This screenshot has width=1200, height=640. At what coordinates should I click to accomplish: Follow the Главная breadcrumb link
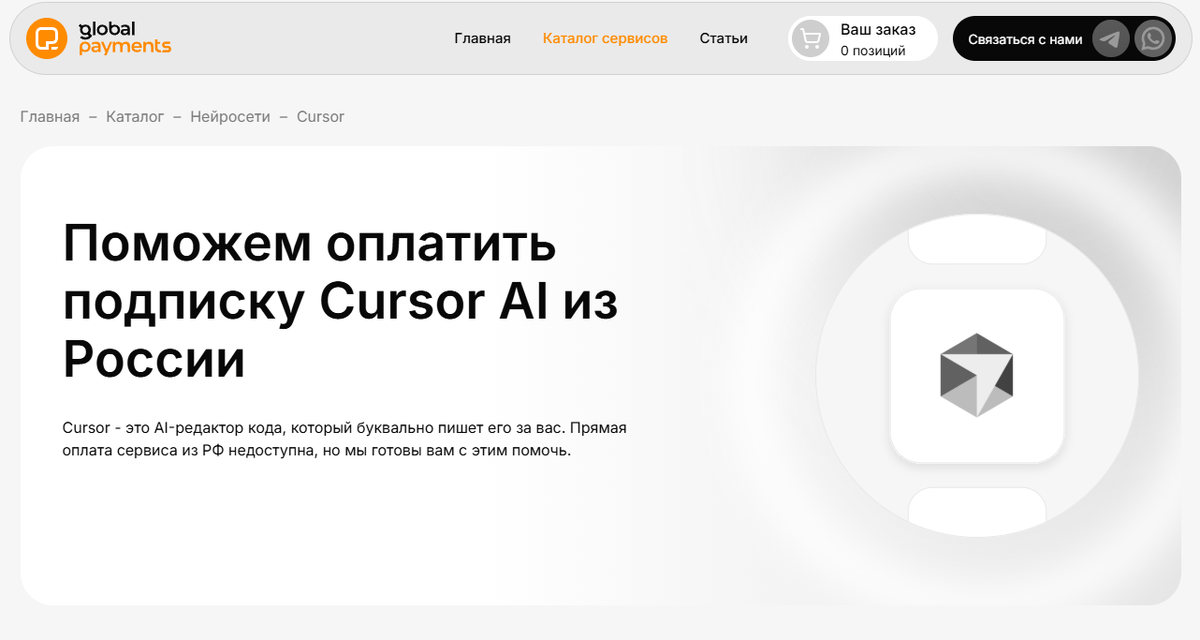pyautogui.click(x=50, y=117)
